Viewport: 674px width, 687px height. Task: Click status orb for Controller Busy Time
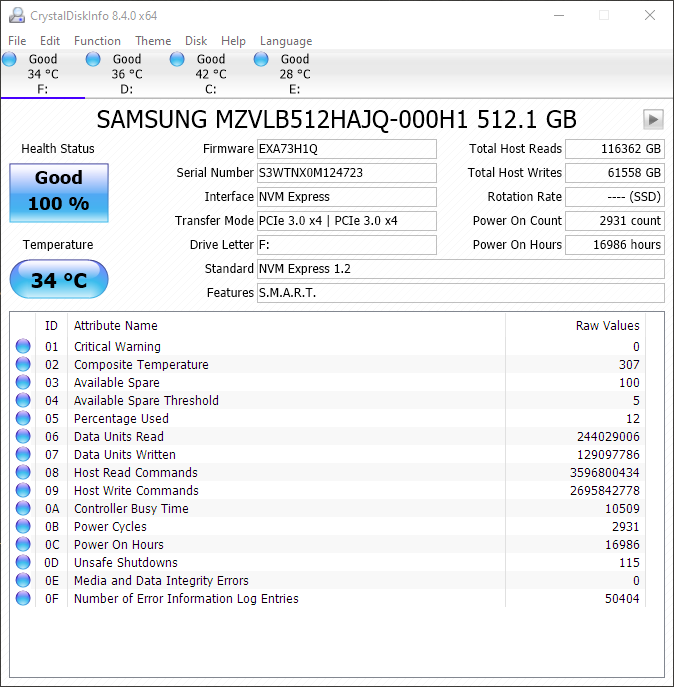[x=23, y=508]
